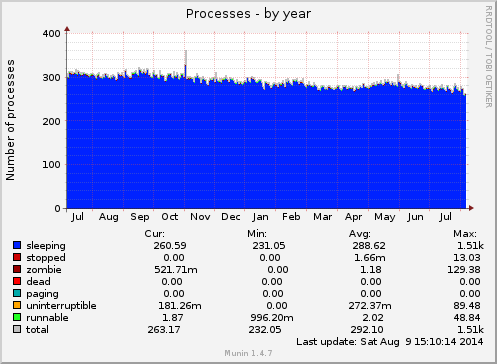Click the x-axis label May
This screenshot has height=364, width=497.
[x=385, y=217]
